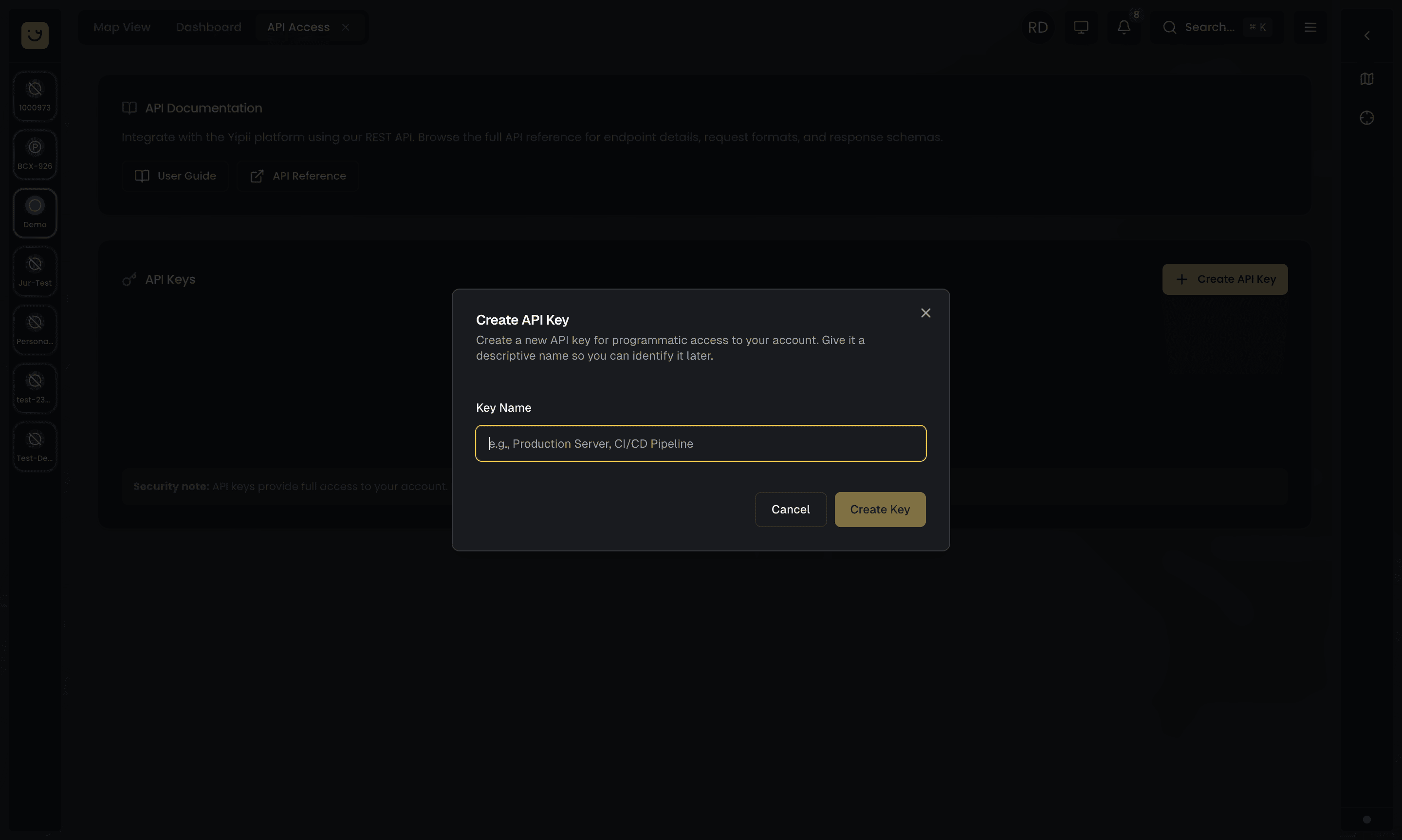Select the Test-De... sidebar item
Image resolution: width=1402 pixels, height=840 pixels.
tap(35, 446)
